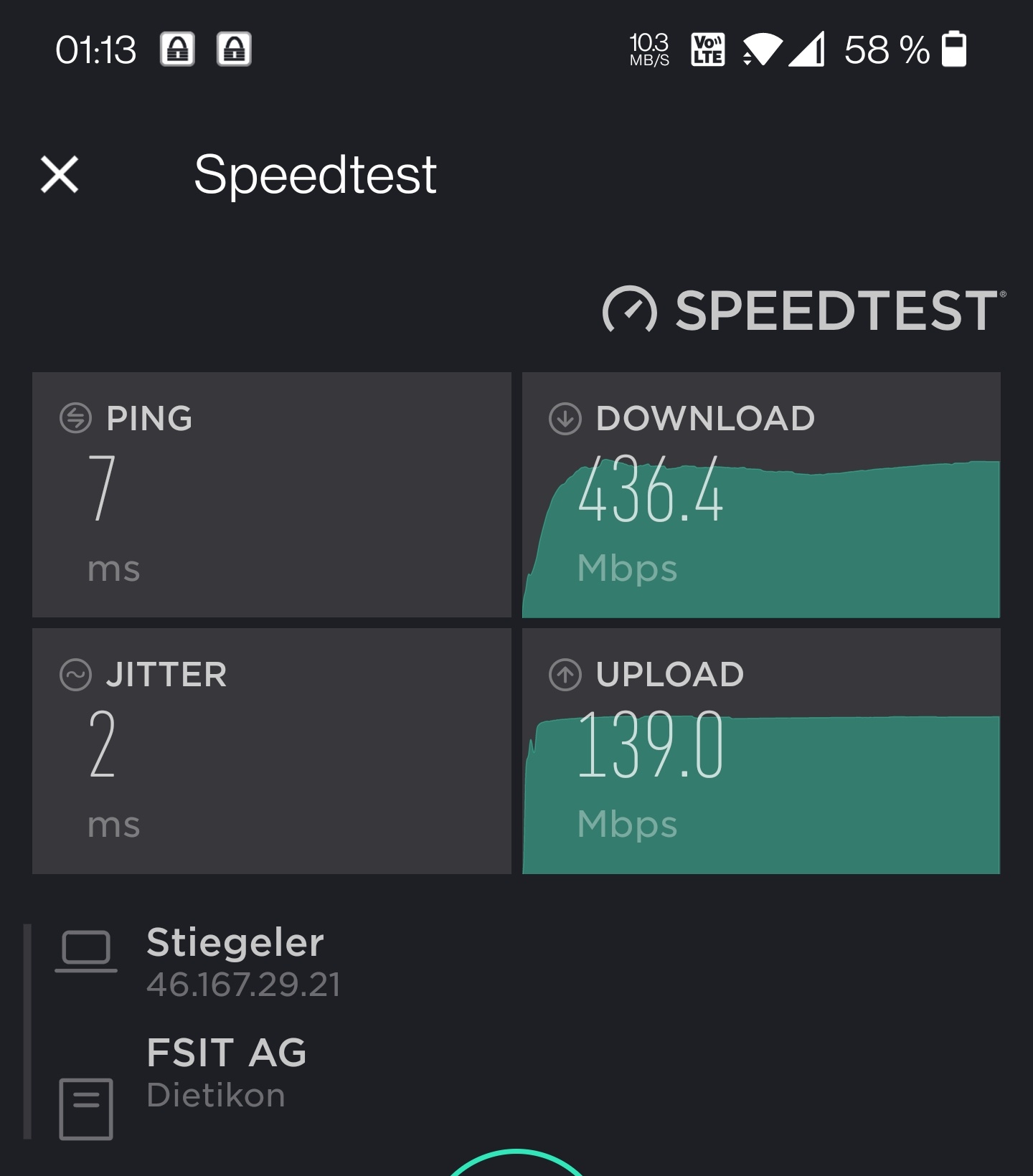1033x1176 pixels.
Task: Tap the teal circular button at bottom
Action: pyautogui.click(x=516, y=1165)
